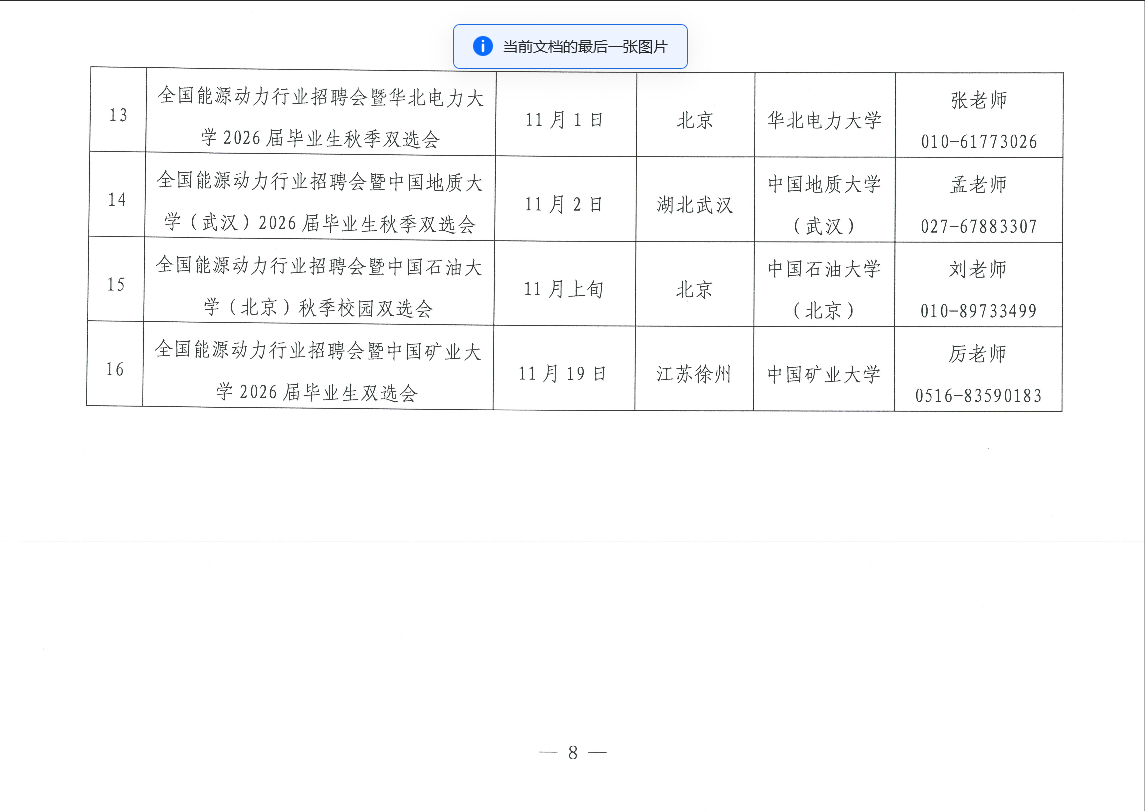Click the location cell '湖北武汉'

point(695,205)
